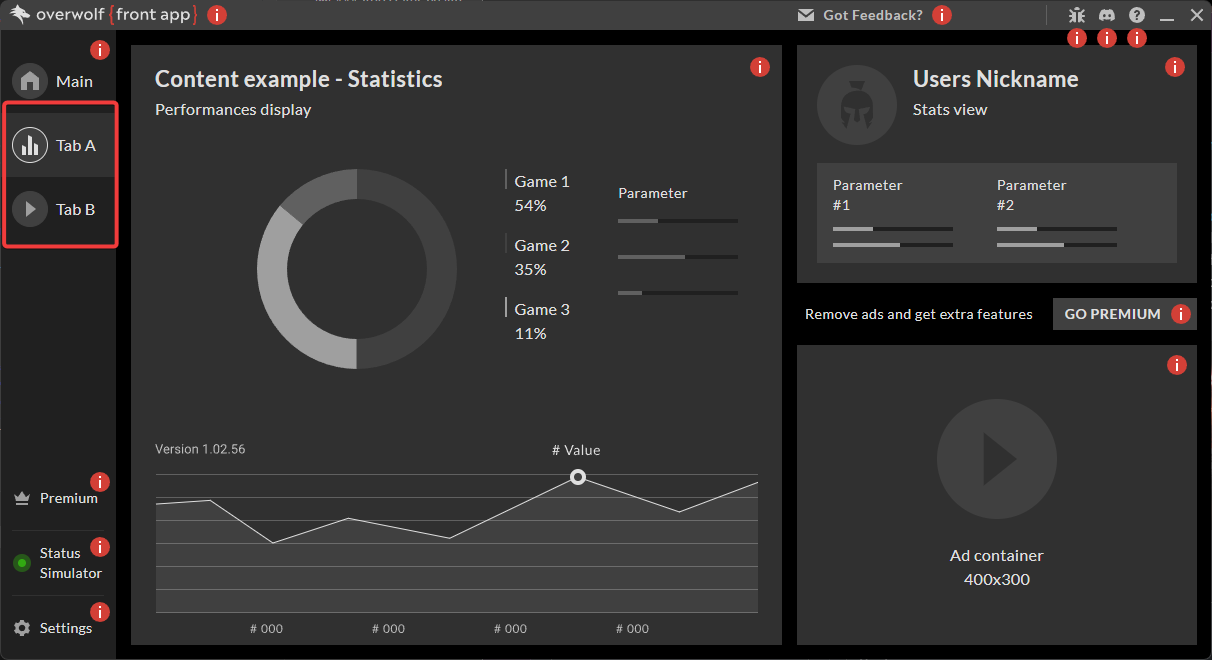Click the info badge on the Statistics panel
This screenshot has height=660, width=1212.
760,67
